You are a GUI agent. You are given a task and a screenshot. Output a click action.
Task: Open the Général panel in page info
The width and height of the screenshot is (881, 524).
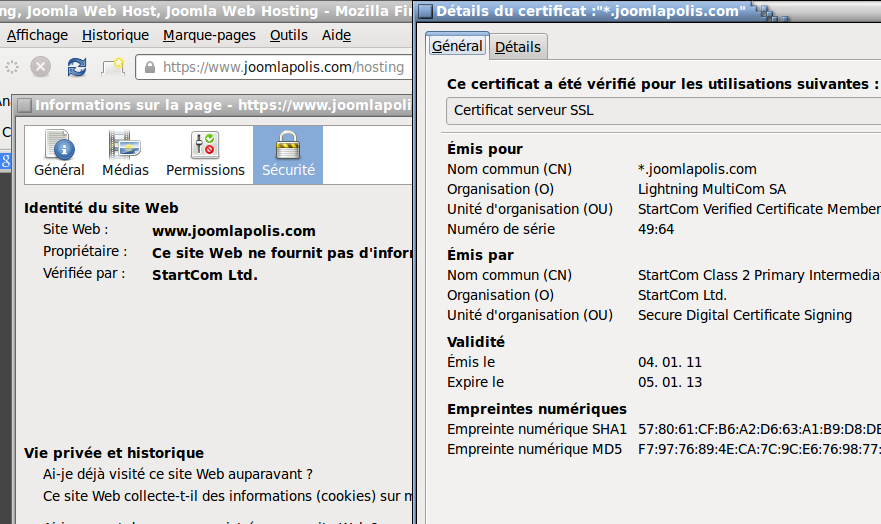[59, 154]
